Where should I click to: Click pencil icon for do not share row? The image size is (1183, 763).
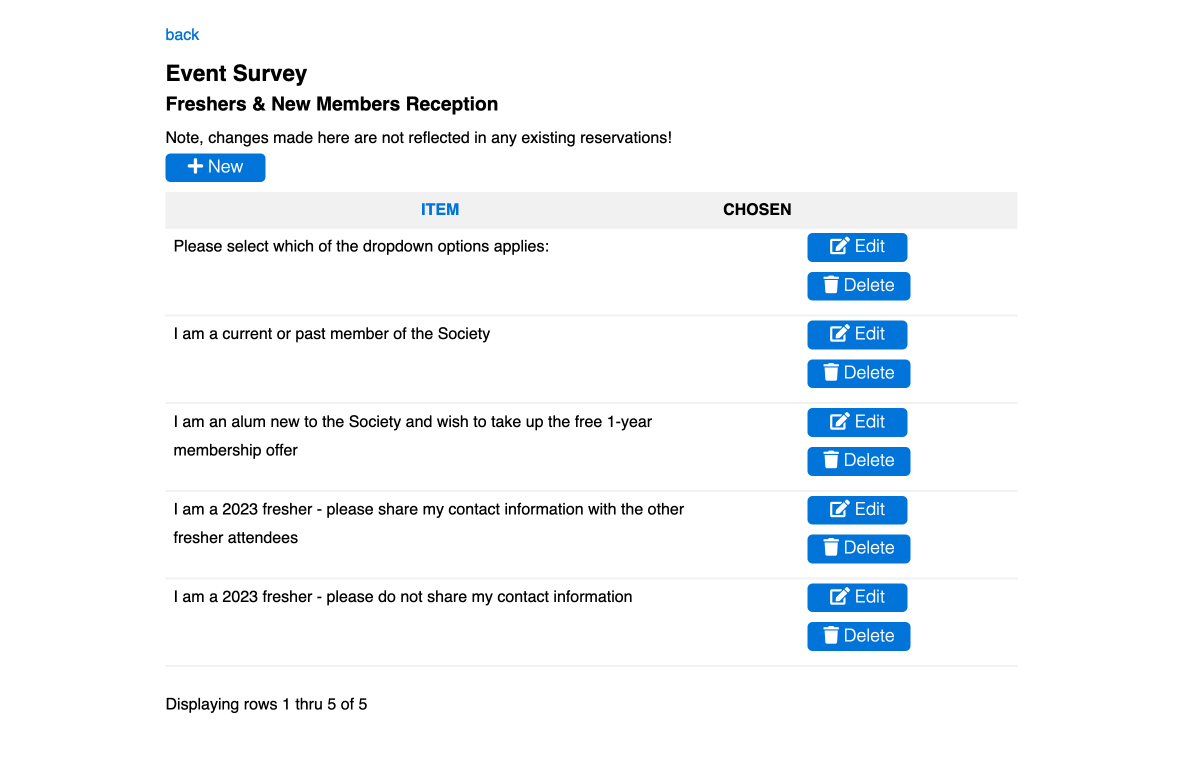840,596
